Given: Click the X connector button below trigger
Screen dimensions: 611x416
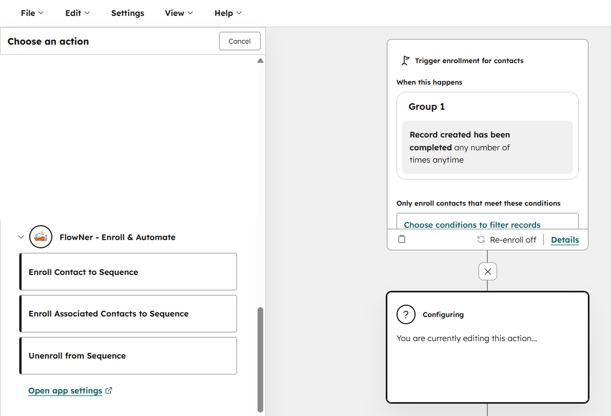Looking at the screenshot, I should click(x=488, y=271).
